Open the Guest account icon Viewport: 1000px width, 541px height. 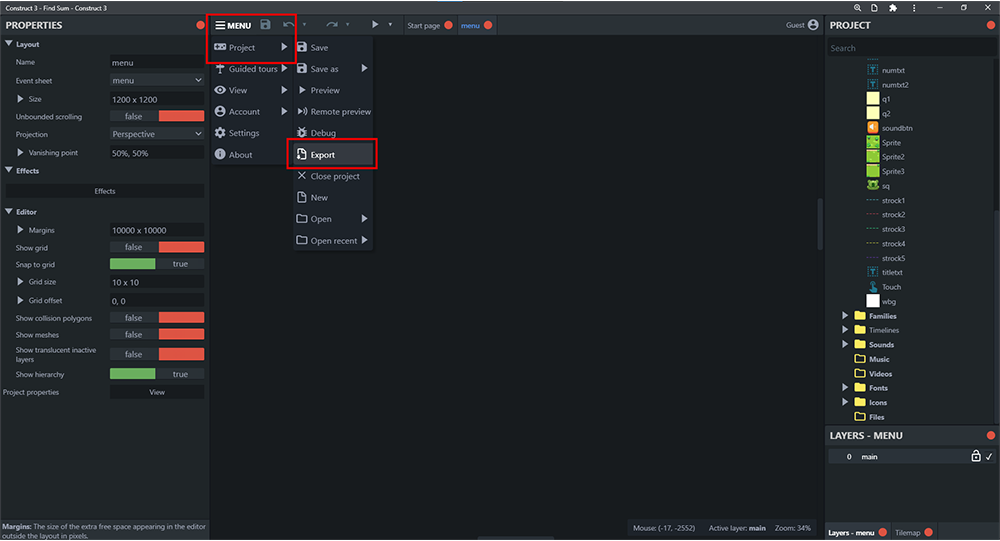(x=813, y=25)
